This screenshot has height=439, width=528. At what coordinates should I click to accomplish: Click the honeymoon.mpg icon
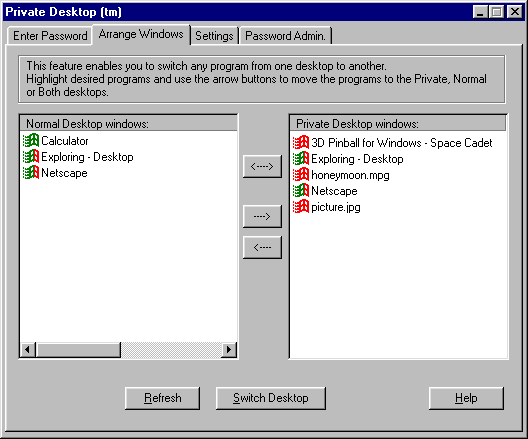coord(301,175)
